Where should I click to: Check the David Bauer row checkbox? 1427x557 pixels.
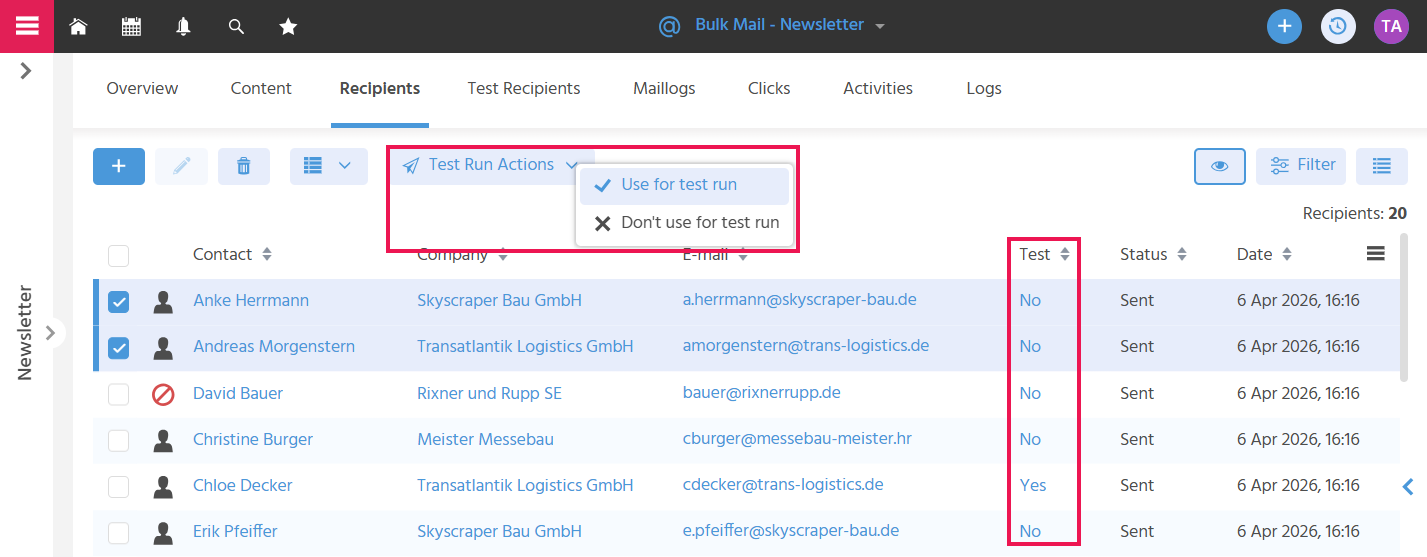tap(118, 394)
